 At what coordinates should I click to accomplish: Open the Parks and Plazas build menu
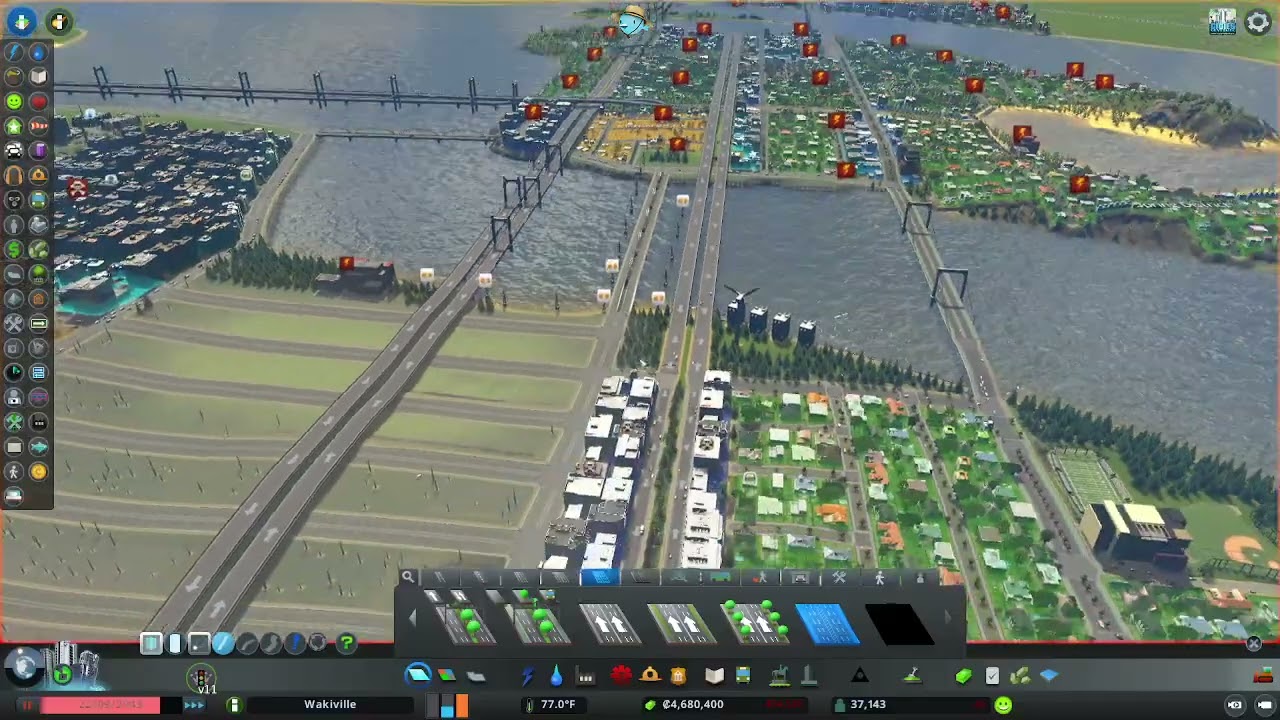(x=780, y=676)
